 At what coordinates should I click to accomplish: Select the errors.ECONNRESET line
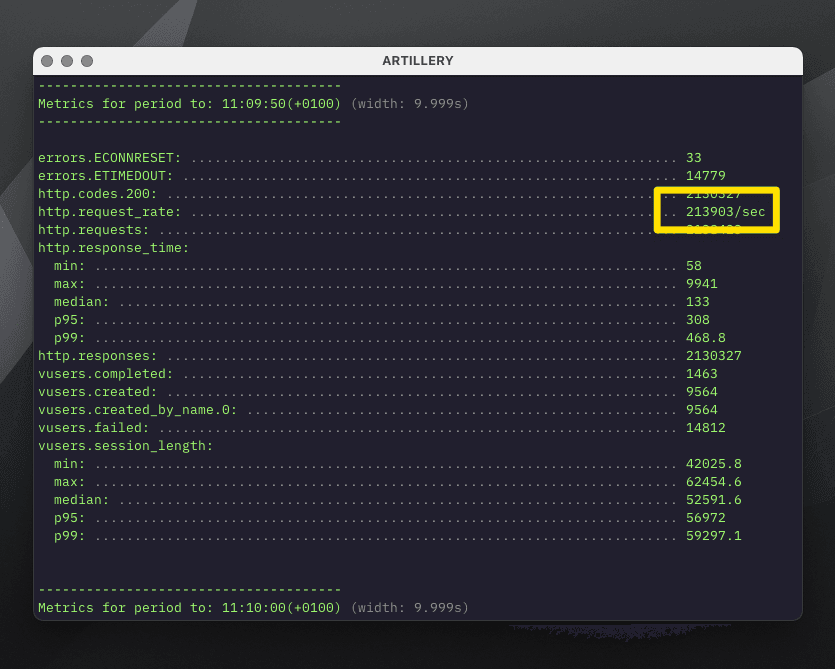tap(108, 157)
